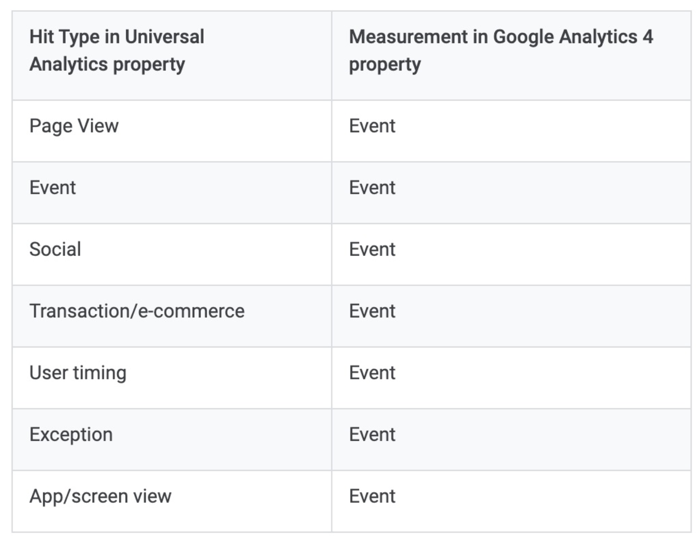Click the GA4 'Event' cell beside Social
This screenshot has width=699, height=540.
(x=372, y=249)
